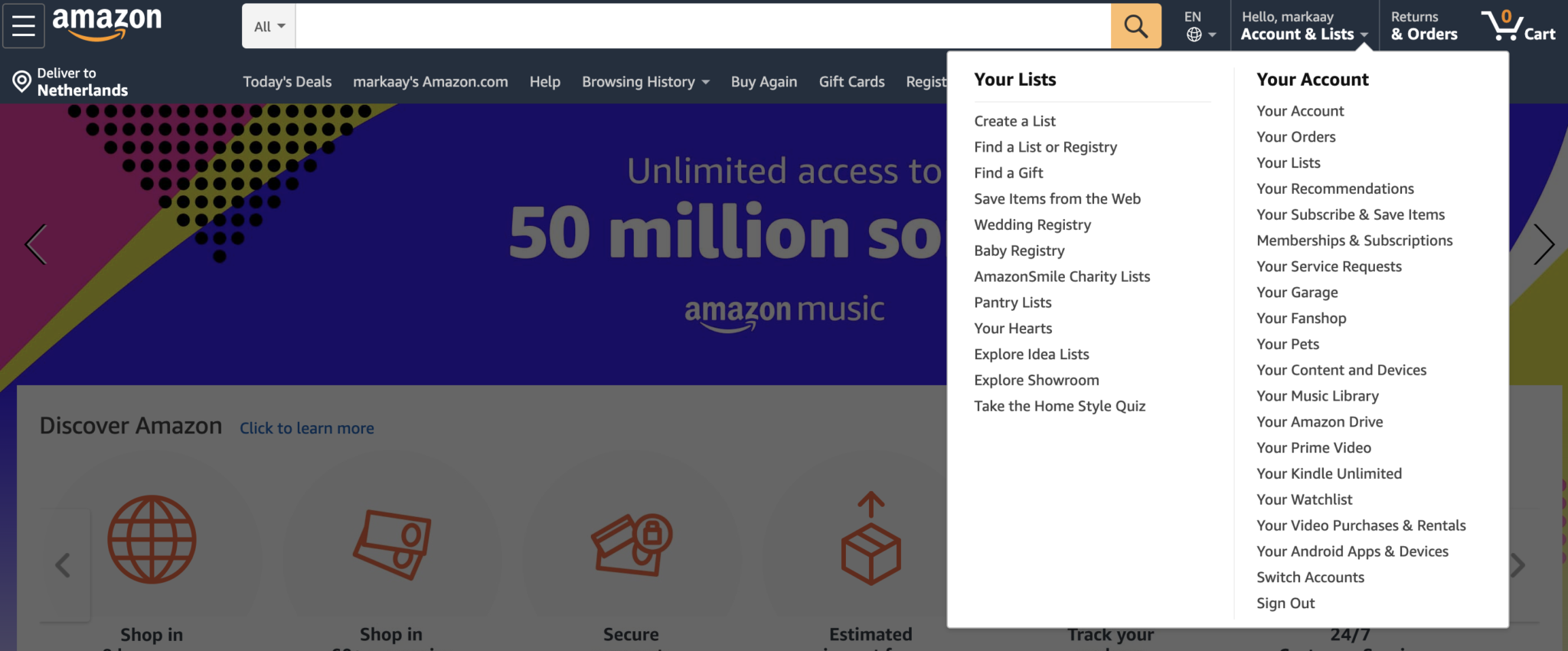Open Wedding Registry from Your Lists

point(1032,225)
